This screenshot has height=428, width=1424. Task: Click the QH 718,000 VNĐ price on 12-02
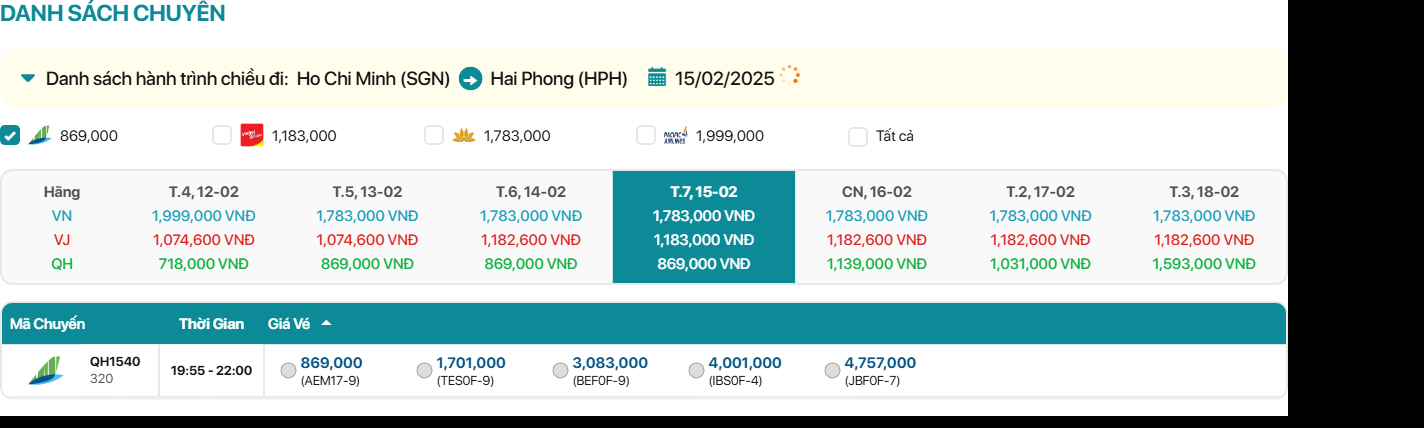coord(203,264)
